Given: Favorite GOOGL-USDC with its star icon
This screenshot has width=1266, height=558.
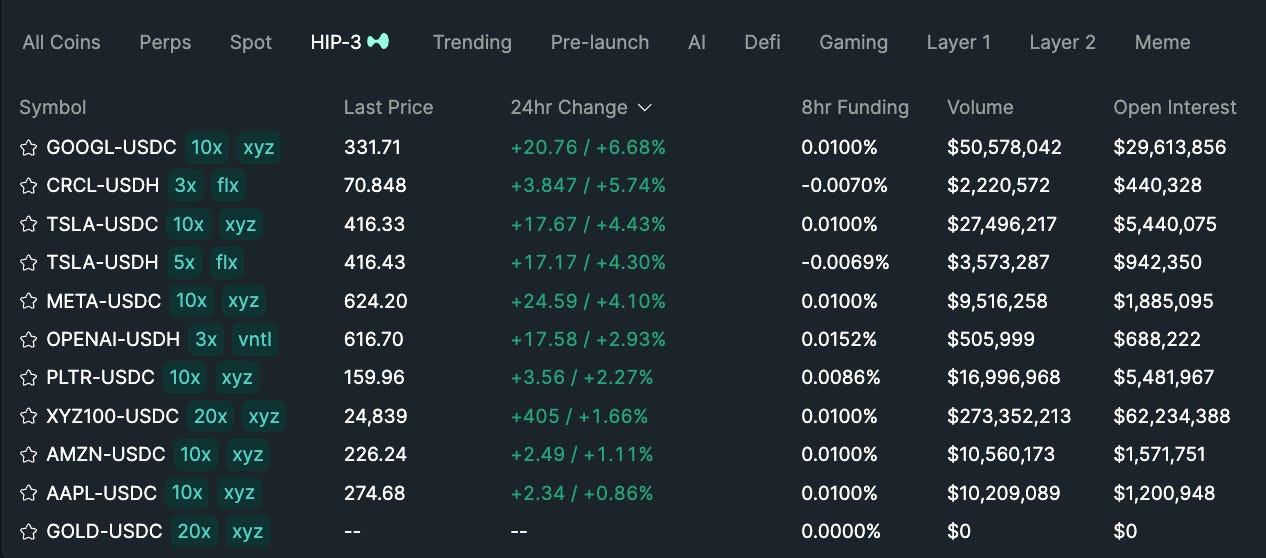Looking at the screenshot, I should tap(28, 148).
